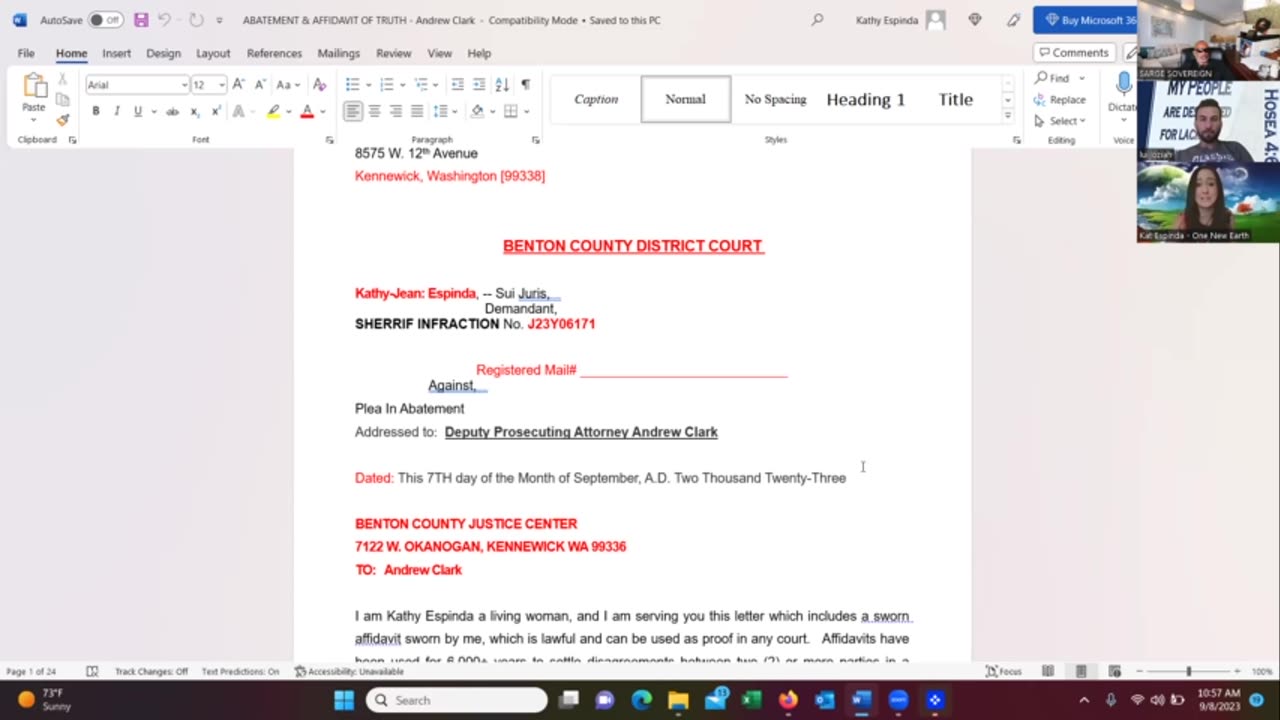Increase paragraph indent
Image resolution: width=1280 pixels, height=720 pixels.
(x=479, y=85)
